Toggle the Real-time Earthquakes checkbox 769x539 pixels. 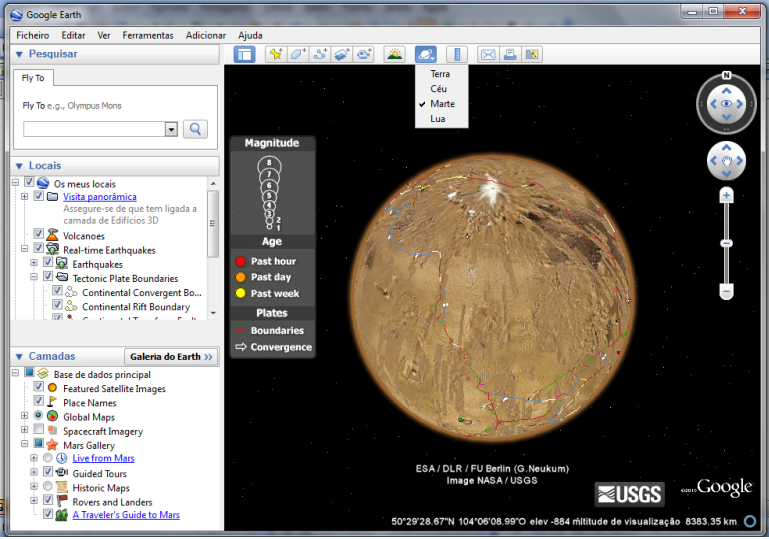[x=38, y=248]
